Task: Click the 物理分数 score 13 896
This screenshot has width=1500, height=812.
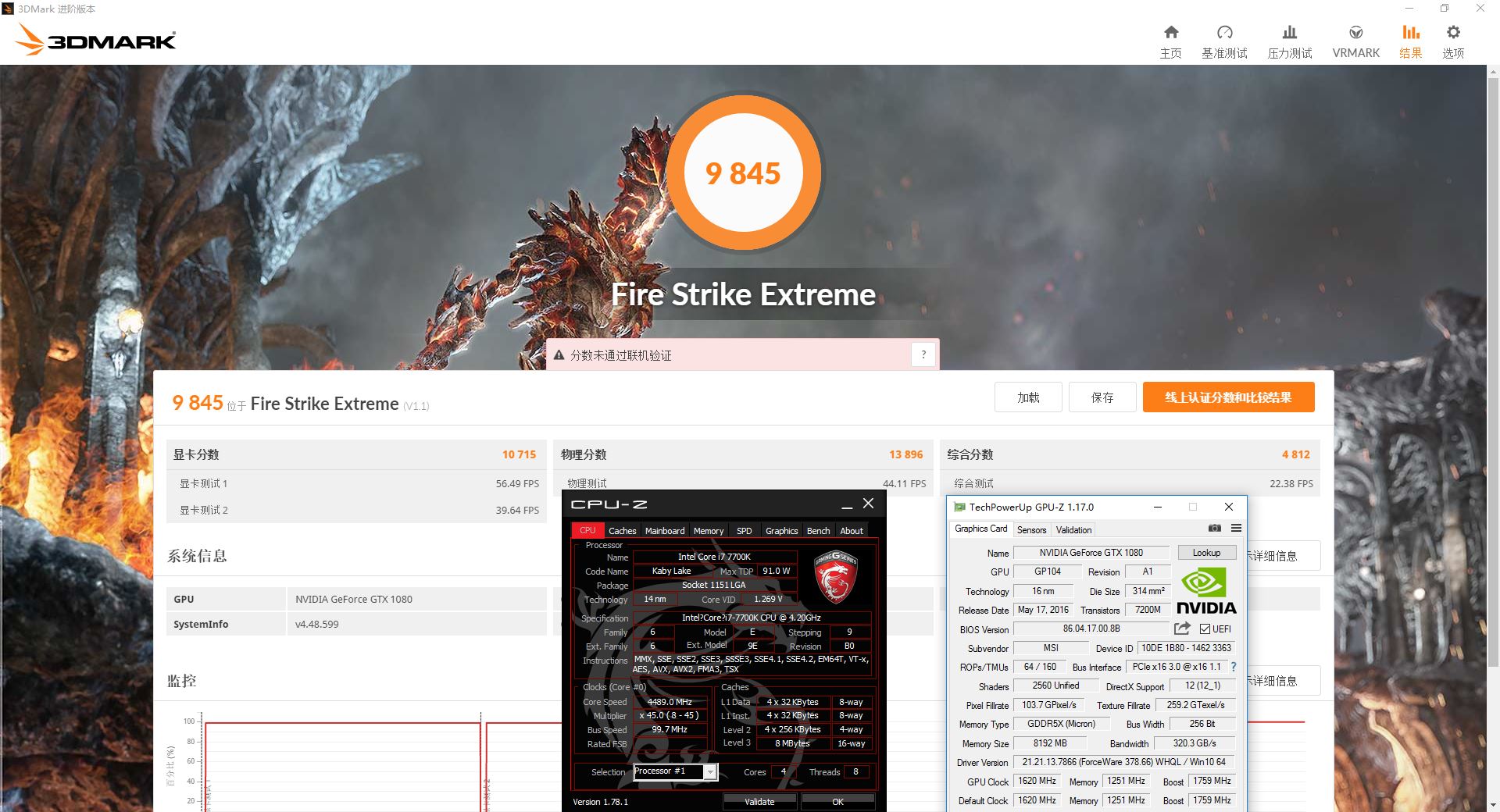Action: click(905, 454)
